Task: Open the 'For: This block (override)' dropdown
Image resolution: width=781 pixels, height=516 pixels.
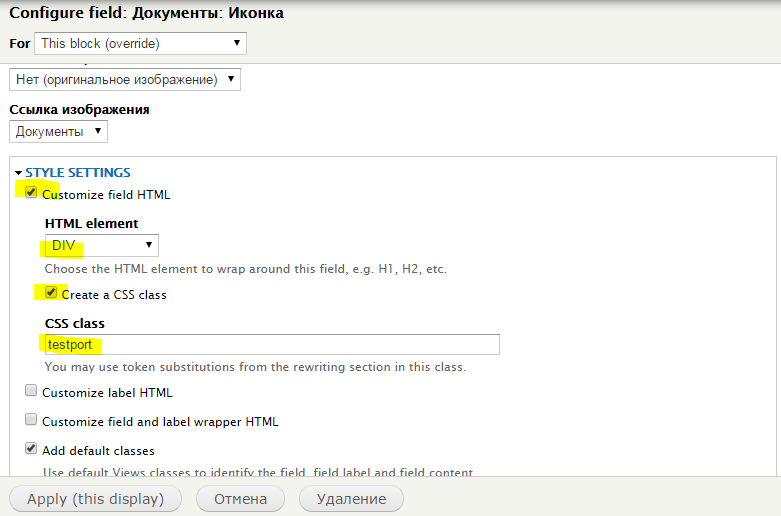Action: [140, 43]
